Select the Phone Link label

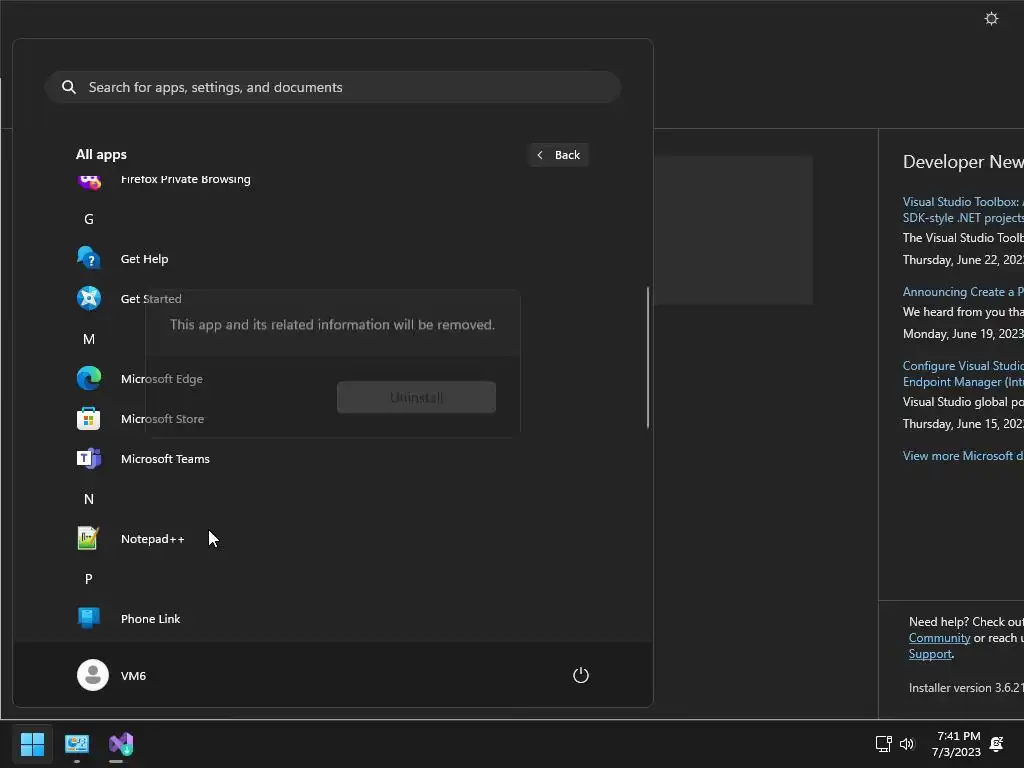click(150, 618)
